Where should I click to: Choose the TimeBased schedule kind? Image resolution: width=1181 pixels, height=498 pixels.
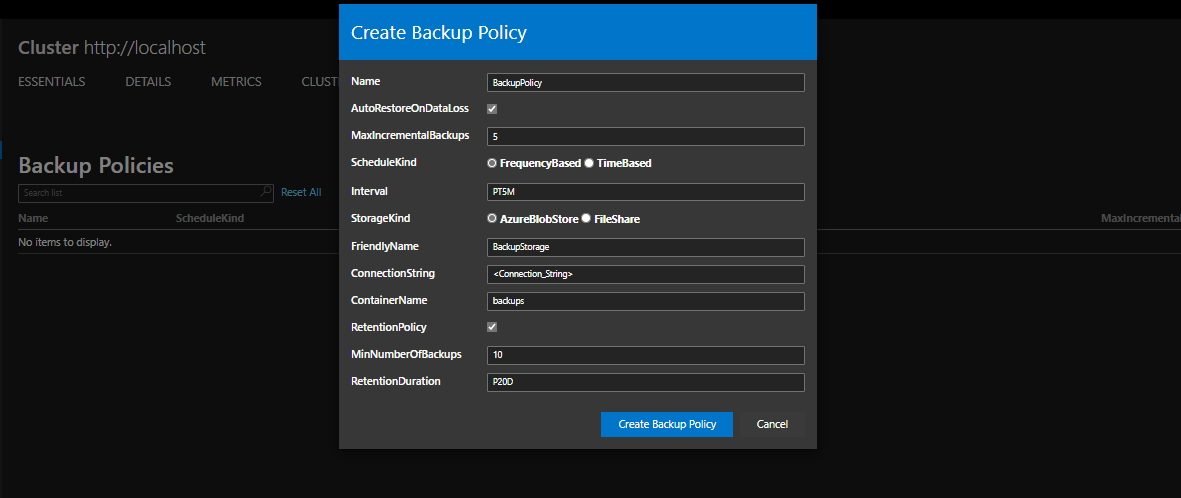point(589,163)
